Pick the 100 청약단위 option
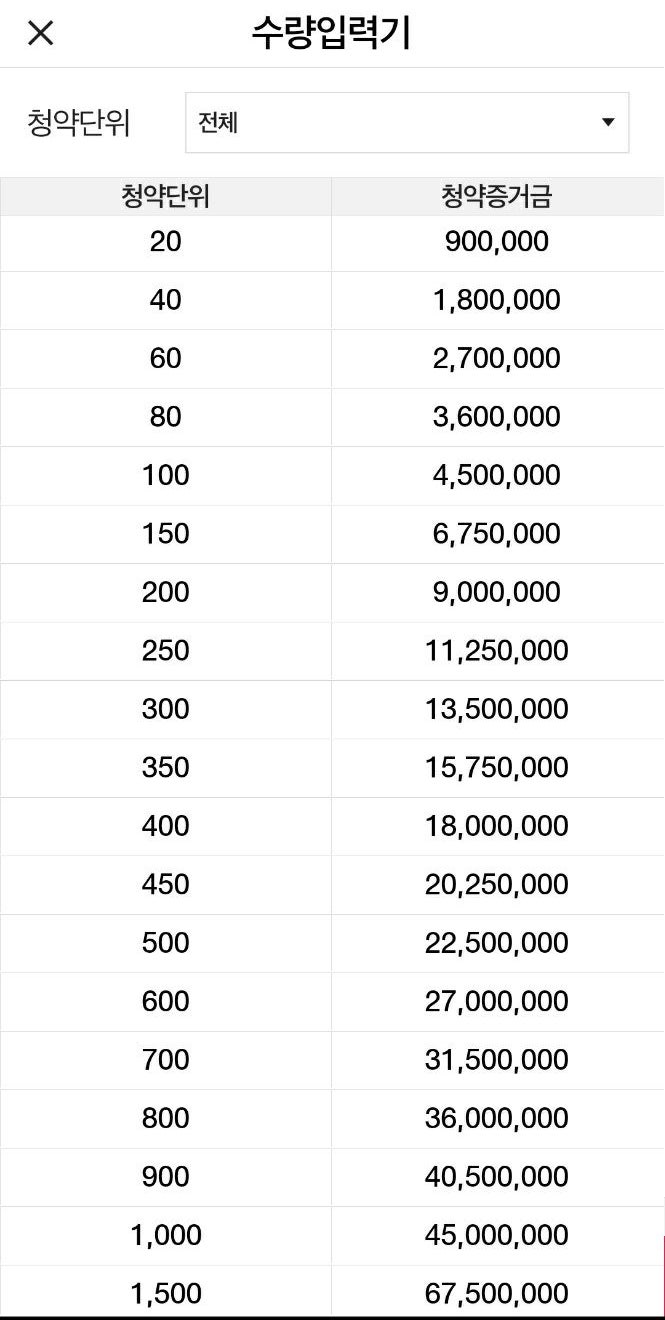Viewport: 665px width, 1320px height. tap(166, 475)
